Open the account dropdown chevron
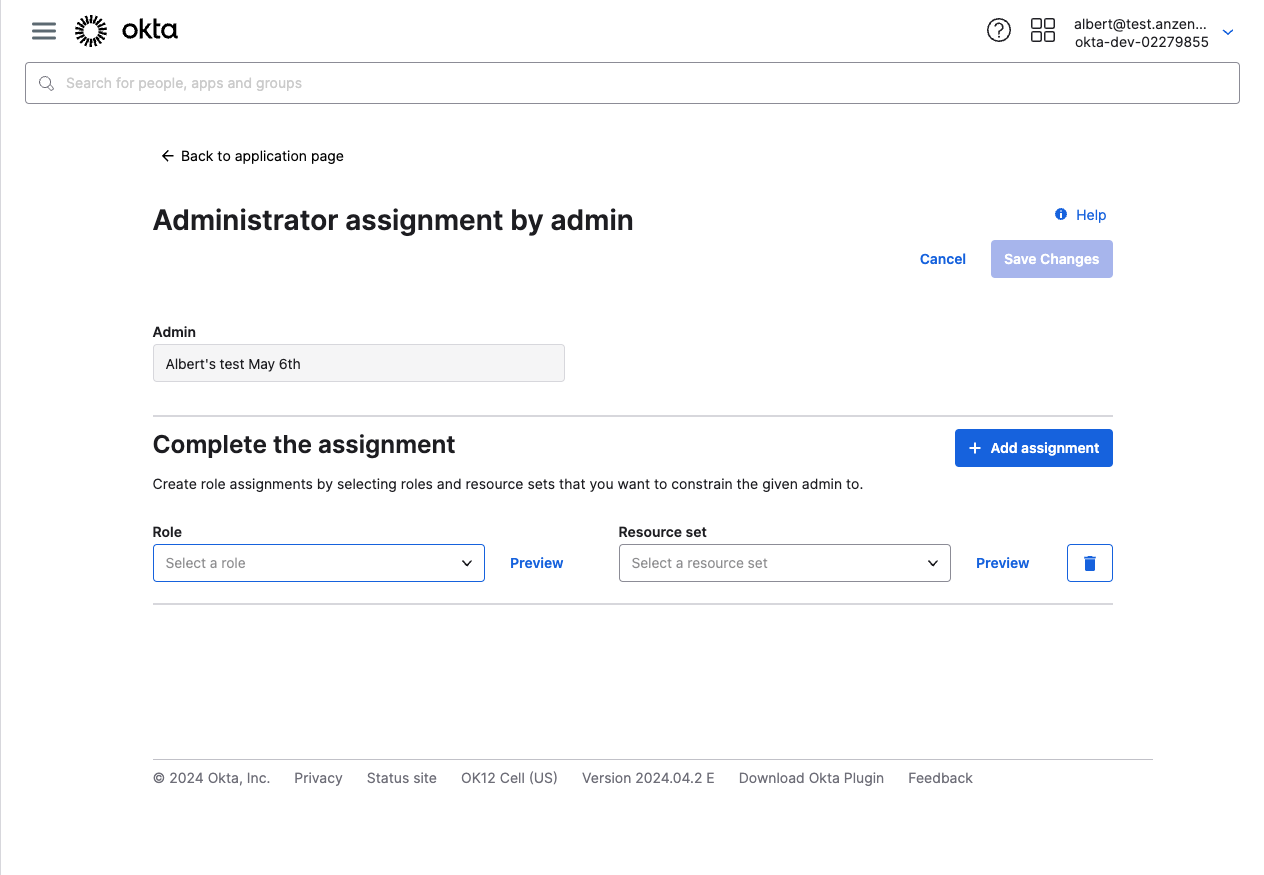The image size is (1264, 875). [x=1228, y=32]
